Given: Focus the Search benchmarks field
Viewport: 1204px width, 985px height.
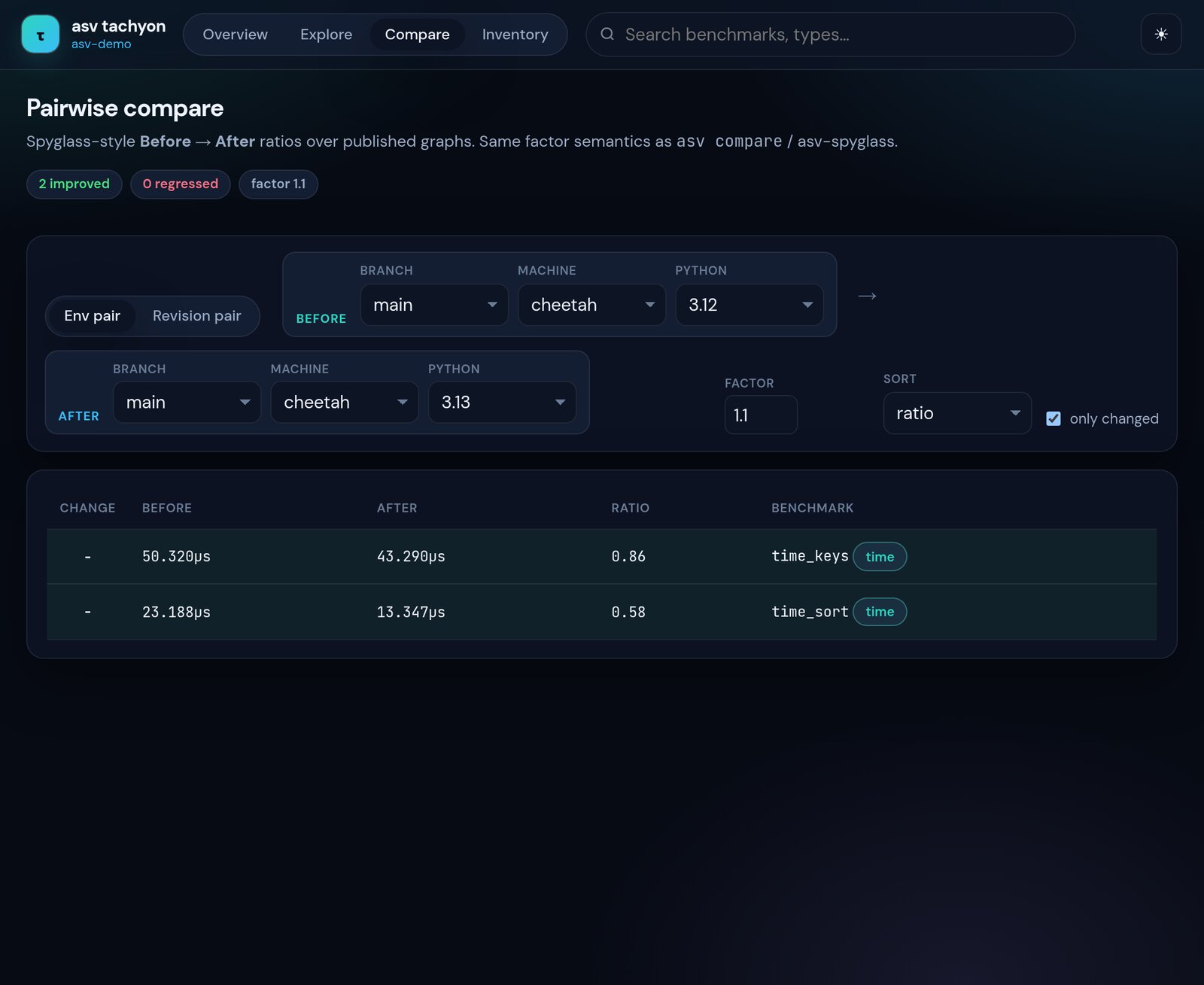Looking at the screenshot, I should [x=830, y=34].
